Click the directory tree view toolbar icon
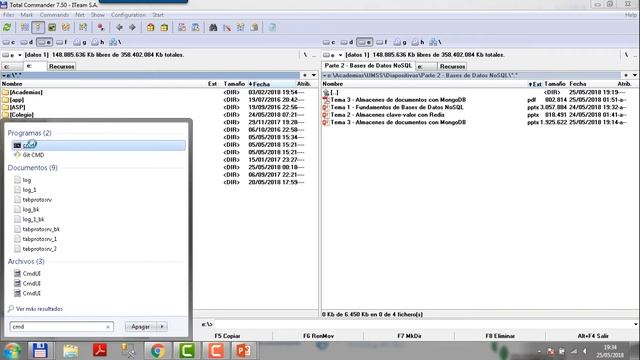 pos(65,27)
